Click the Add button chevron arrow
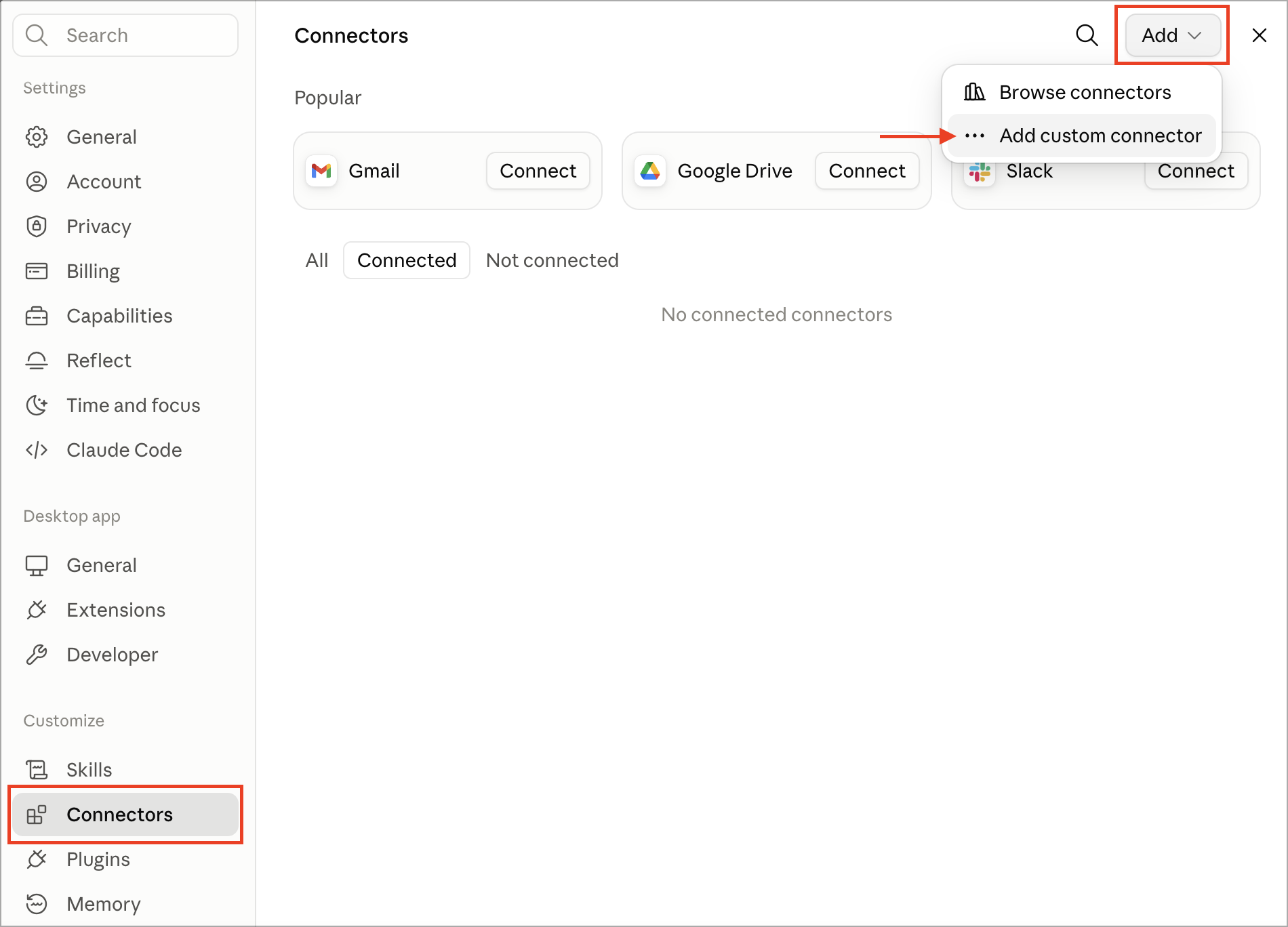This screenshot has width=1288, height=927. point(1194,35)
